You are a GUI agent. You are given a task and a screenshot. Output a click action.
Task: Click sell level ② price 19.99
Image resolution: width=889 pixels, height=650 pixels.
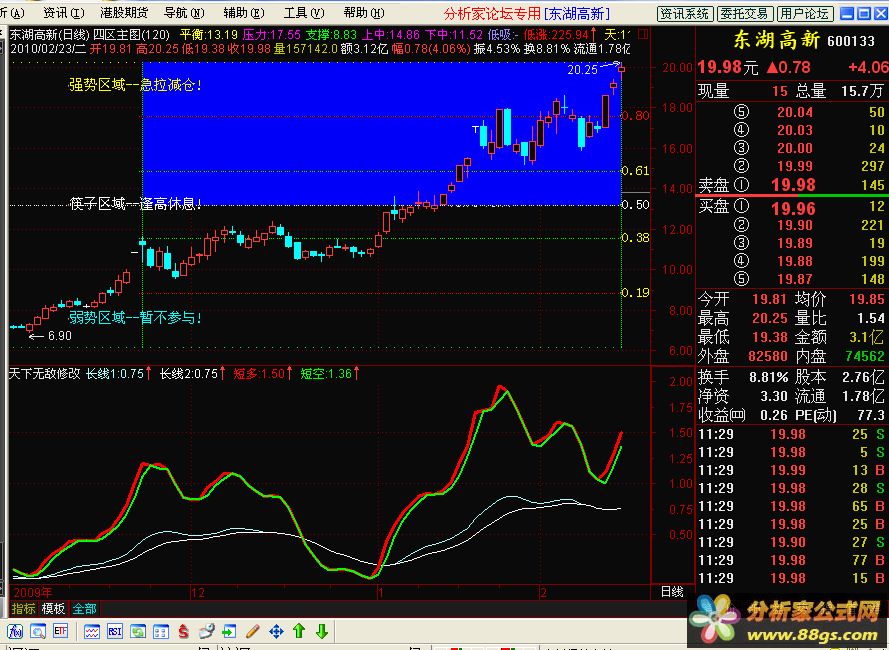(x=794, y=167)
